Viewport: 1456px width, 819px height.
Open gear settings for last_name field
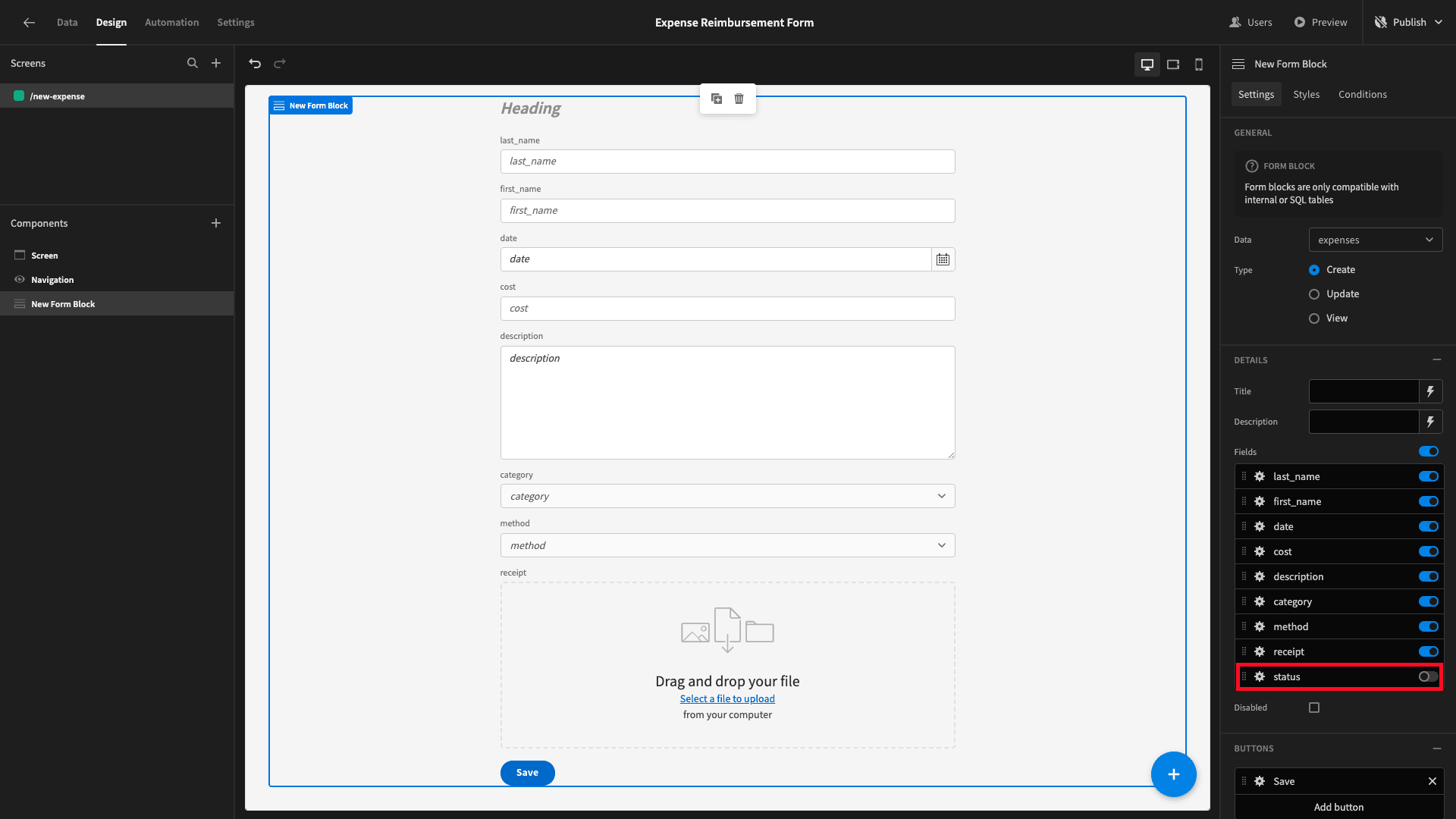[x=1260, y=476]
